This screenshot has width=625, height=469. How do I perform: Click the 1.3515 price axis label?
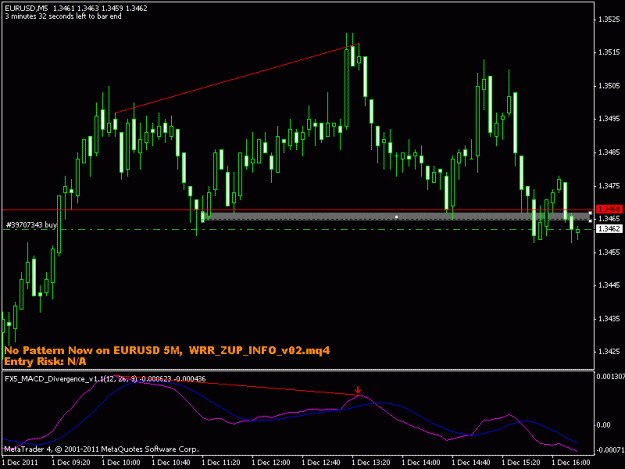point(609,52)
